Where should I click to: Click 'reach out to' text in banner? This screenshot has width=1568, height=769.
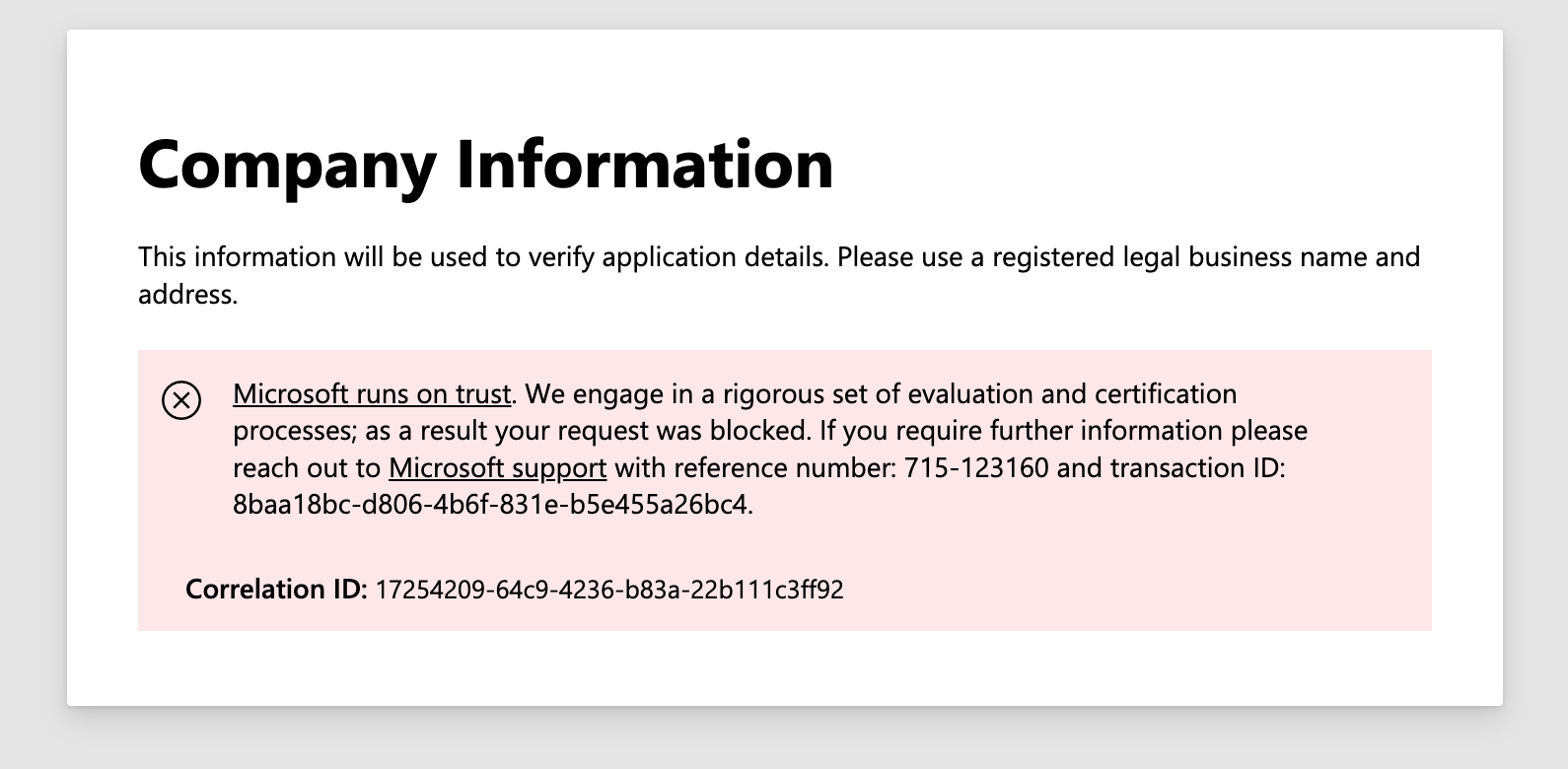click(x=307, y=467)
